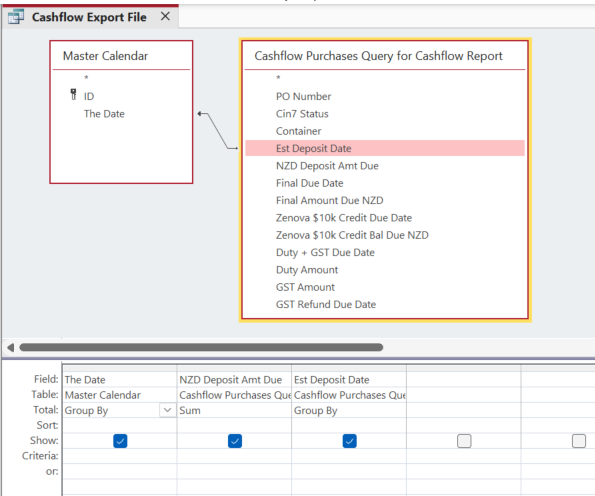This screenshot has width=595, height=496.
Task: Select ID field in Master Calendar
Action: click(x=89, y=96)
